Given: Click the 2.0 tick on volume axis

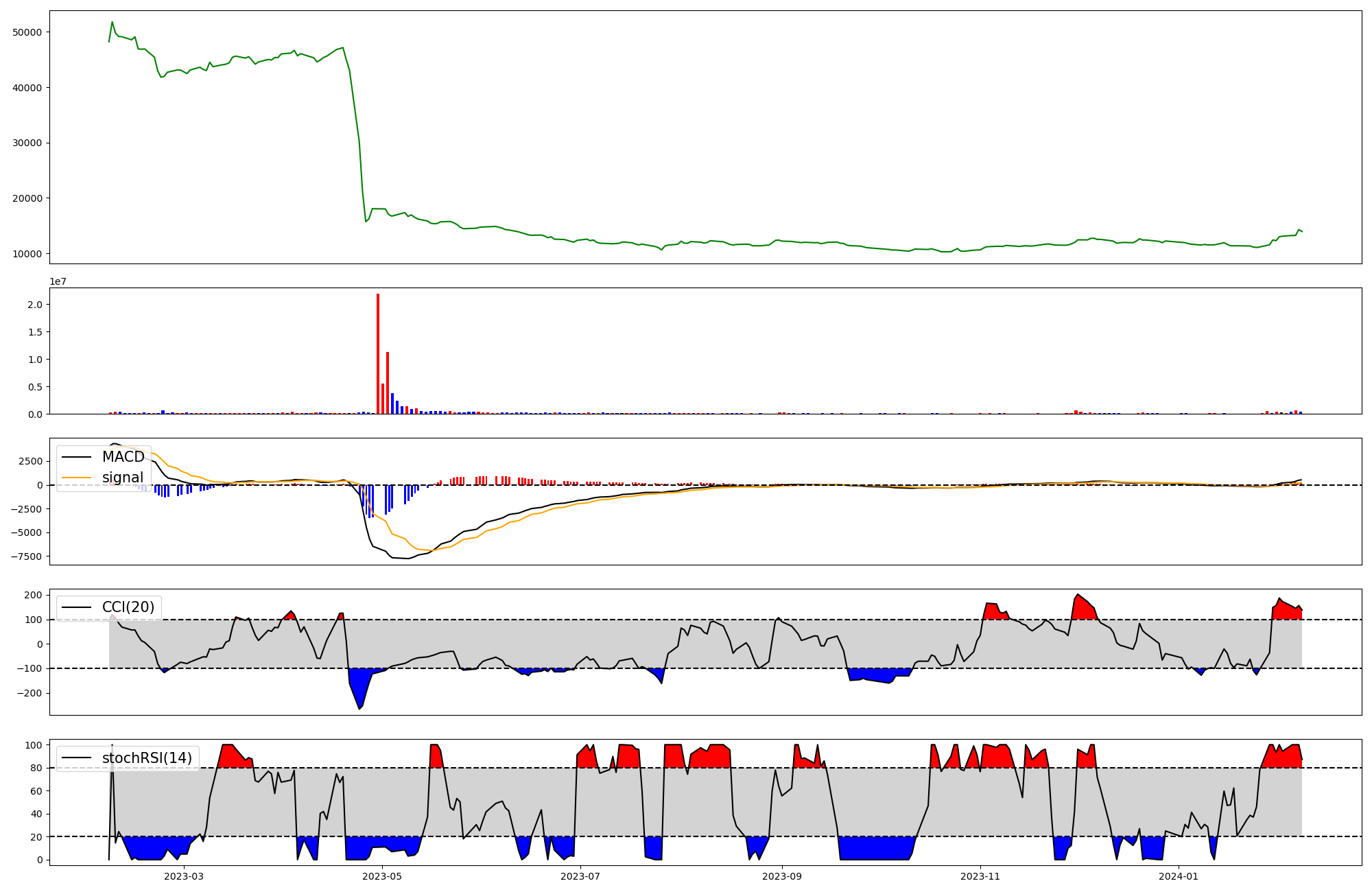Looking at the screenshot, I should (x=34, y=305).
